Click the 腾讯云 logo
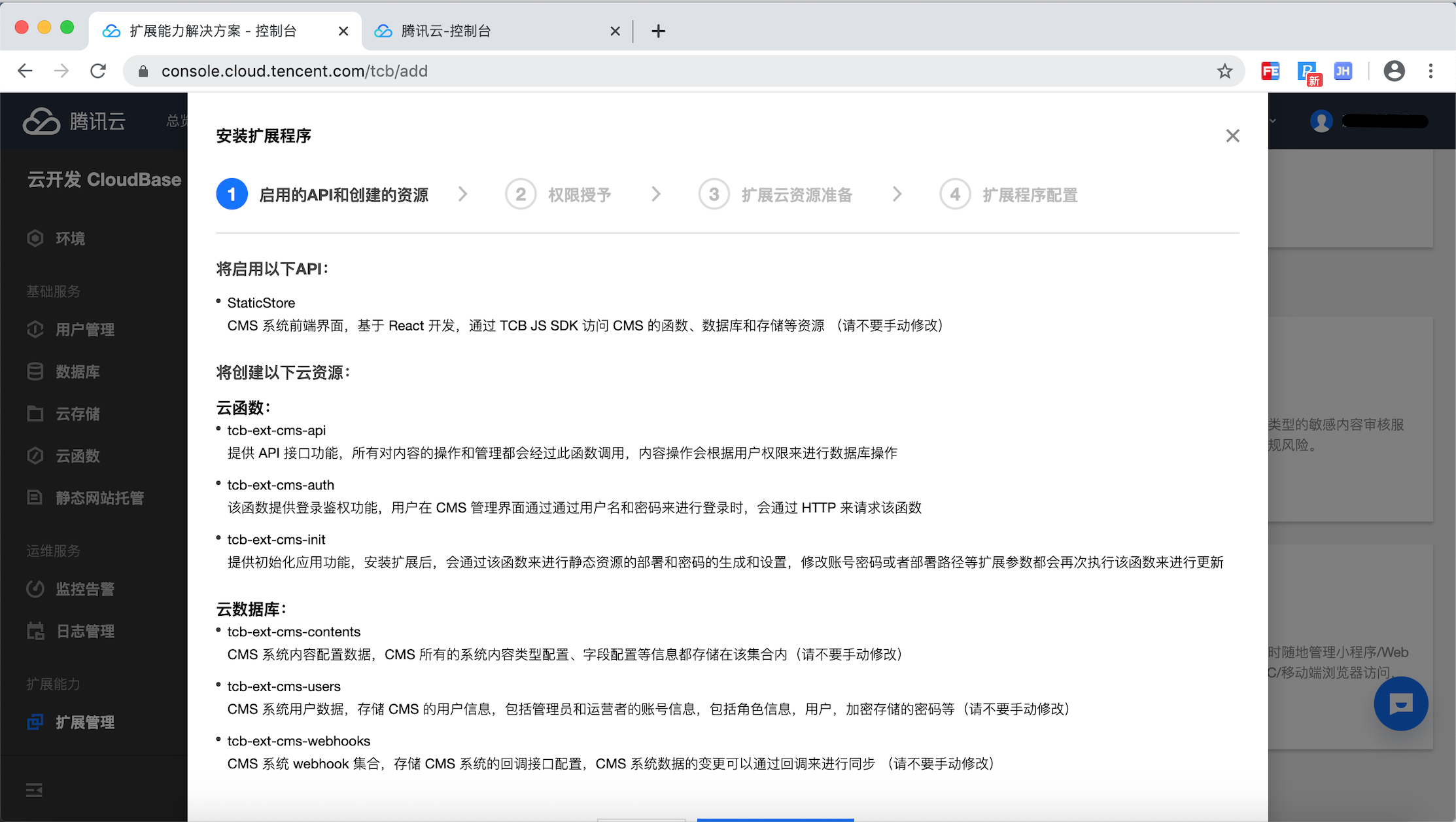Viewport: 1456px width, 822px height. pyautogui.click(x=74, y=121)
